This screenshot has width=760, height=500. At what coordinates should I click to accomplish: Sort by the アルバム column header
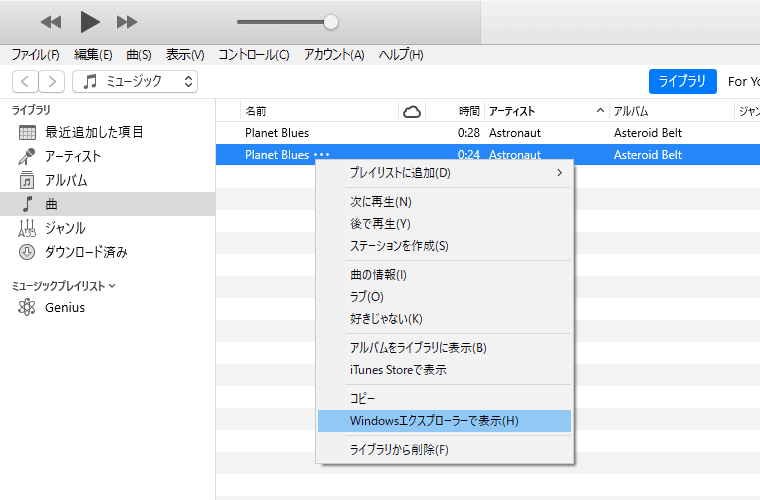pos(671,111)
